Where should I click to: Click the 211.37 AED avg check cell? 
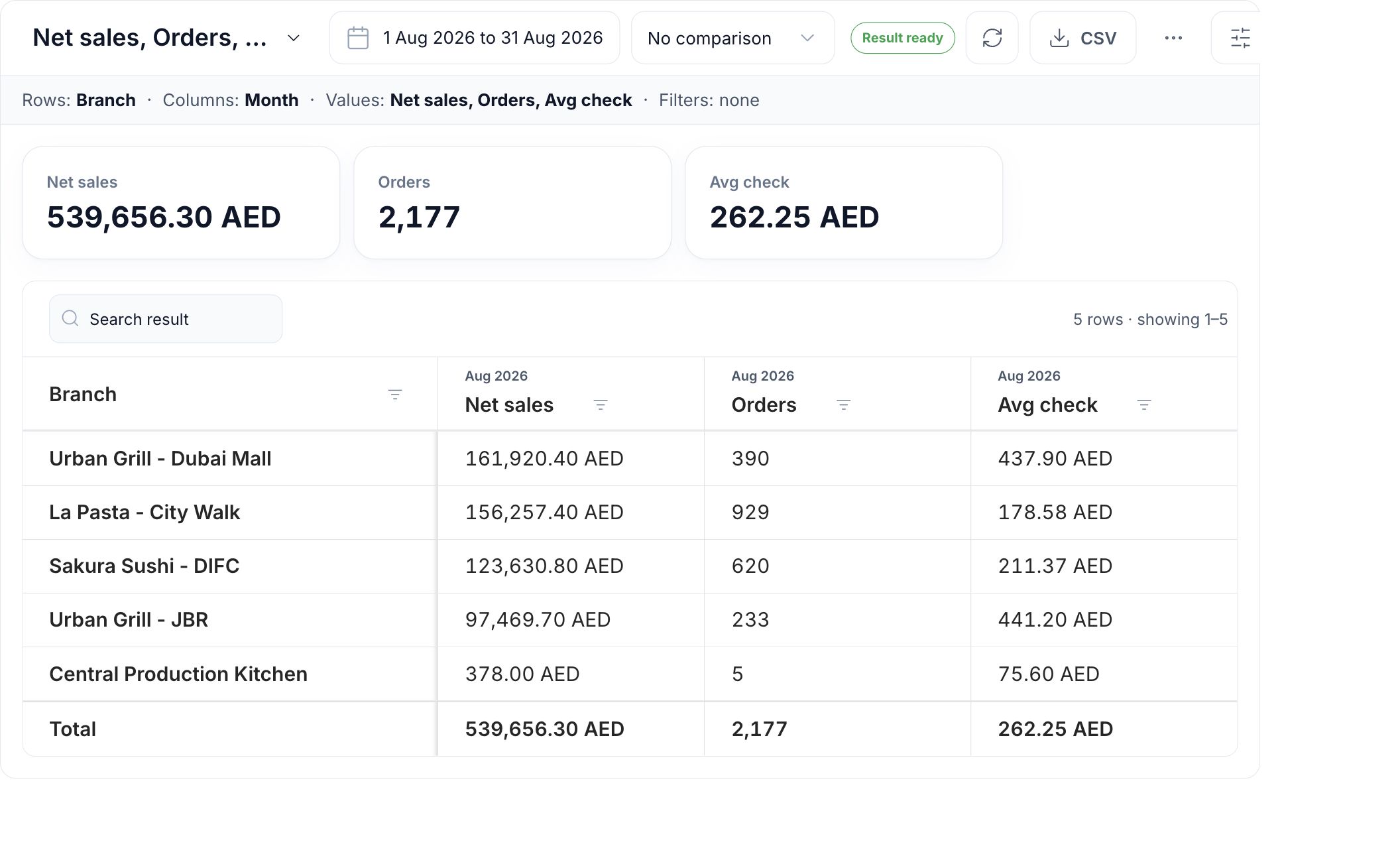pyautogui.click(x=1104, y=566)
